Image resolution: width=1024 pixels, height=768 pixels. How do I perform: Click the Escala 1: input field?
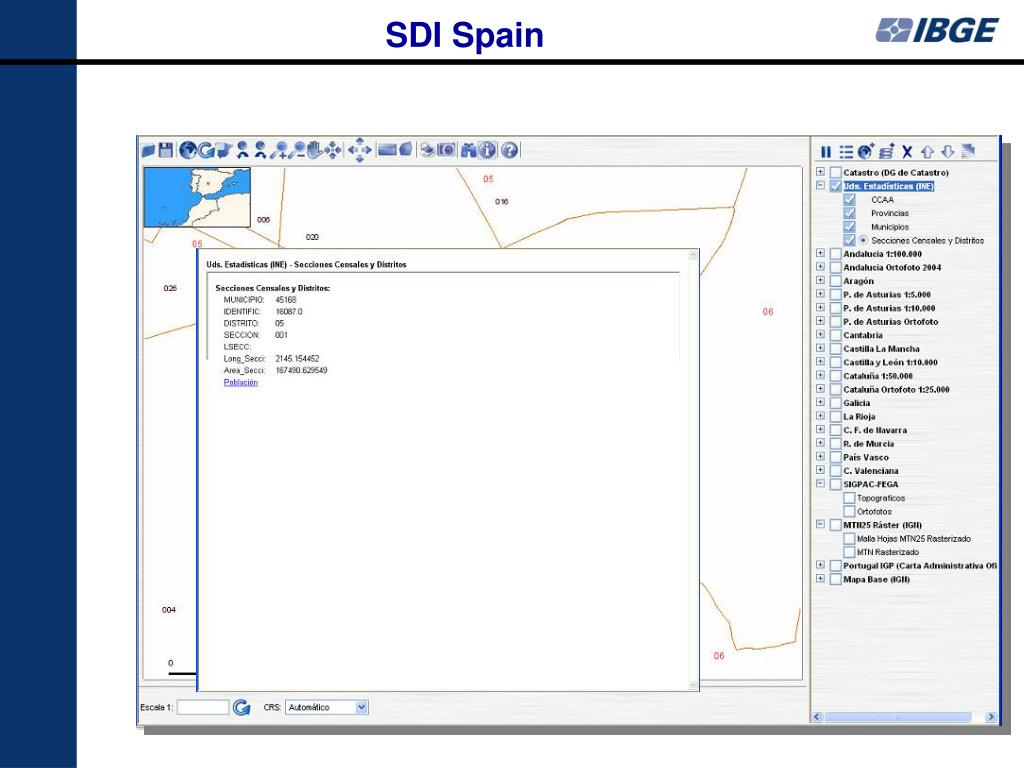pyautogui.click(x=203, y=707)
